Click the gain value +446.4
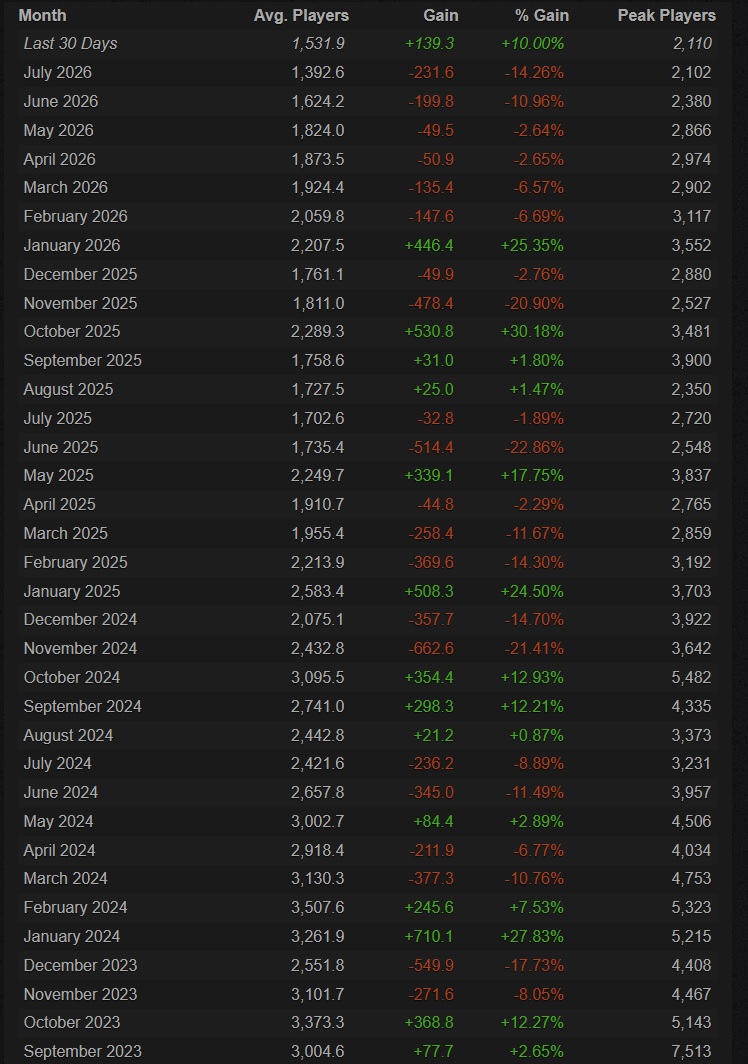This screenshot has height=1064, width=748. [429, 245]
